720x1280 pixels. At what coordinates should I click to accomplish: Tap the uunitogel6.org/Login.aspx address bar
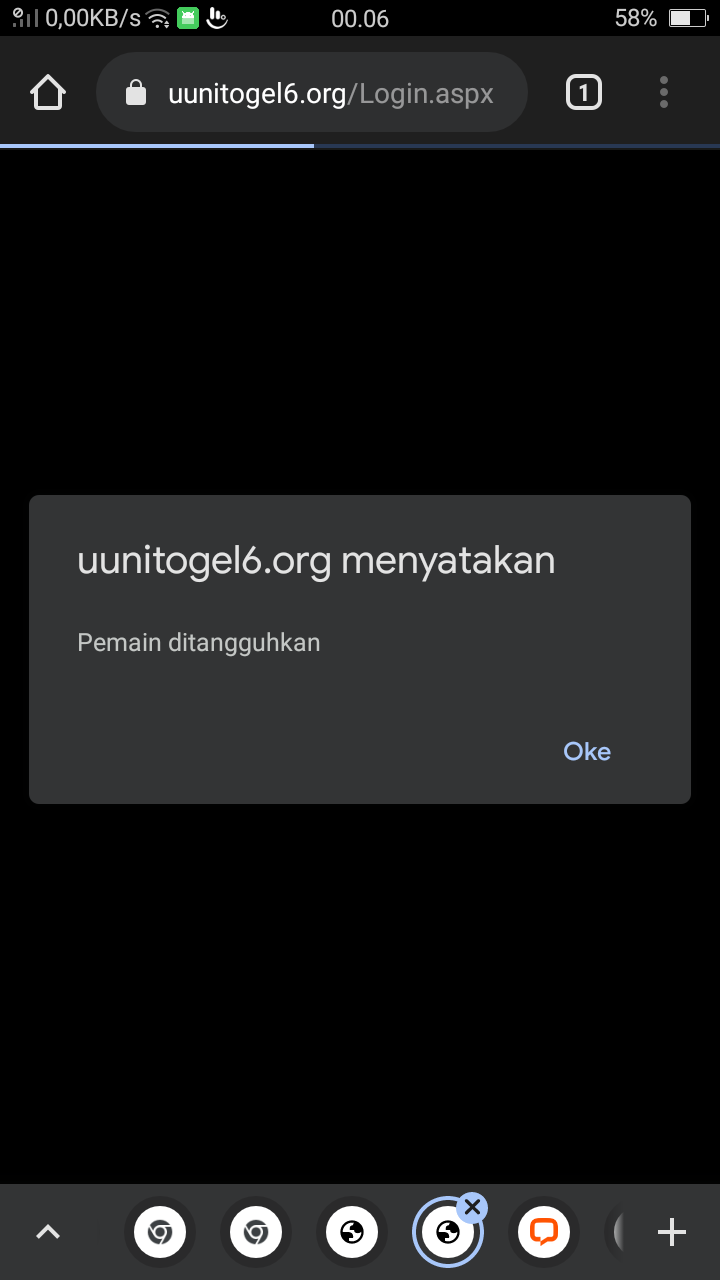312,93
